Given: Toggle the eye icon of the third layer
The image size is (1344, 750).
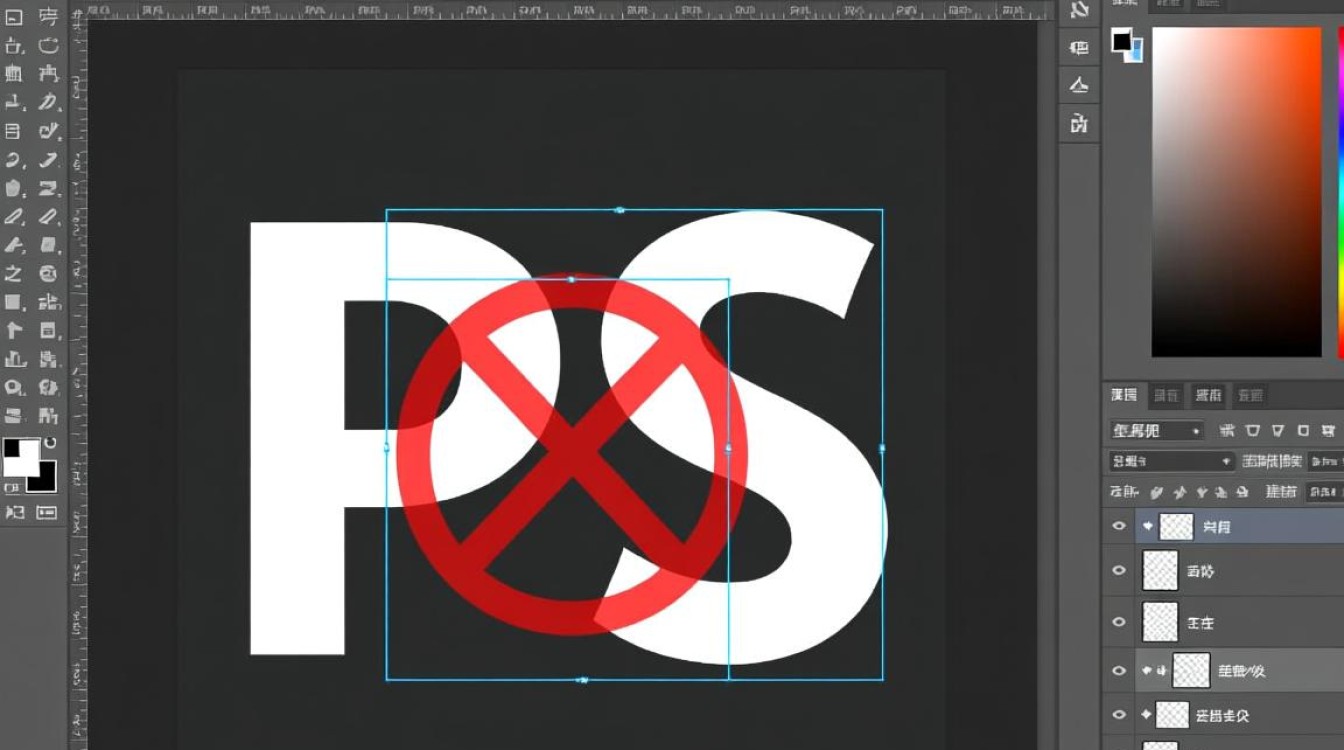Looking at the screenshot, I should [x=1119, y=622].
